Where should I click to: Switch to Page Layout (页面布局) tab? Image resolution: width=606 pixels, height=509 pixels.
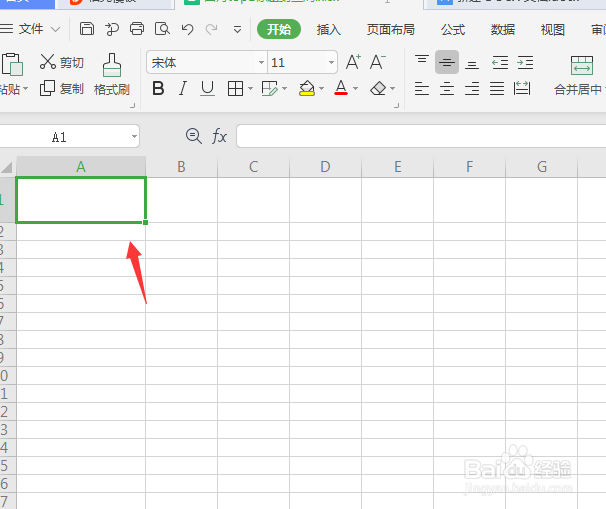(390, 29)
